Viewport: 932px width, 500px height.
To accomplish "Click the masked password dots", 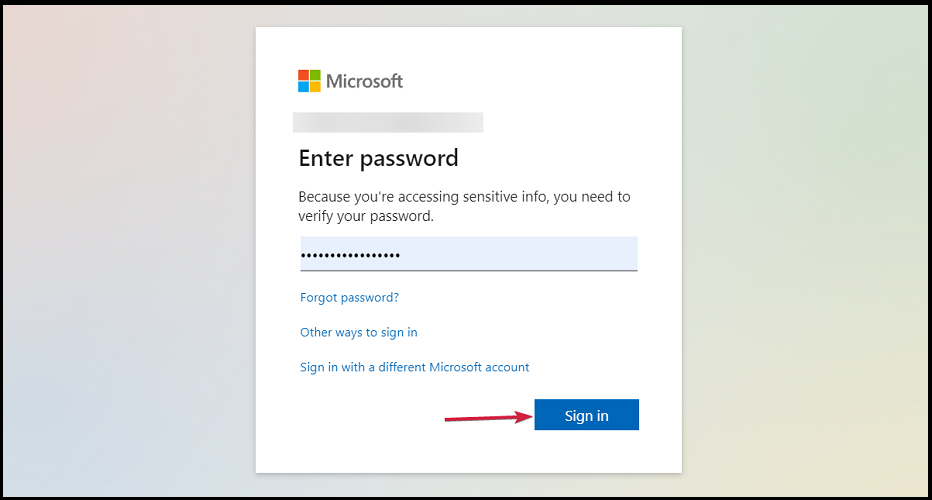I will tap(350, 256).
